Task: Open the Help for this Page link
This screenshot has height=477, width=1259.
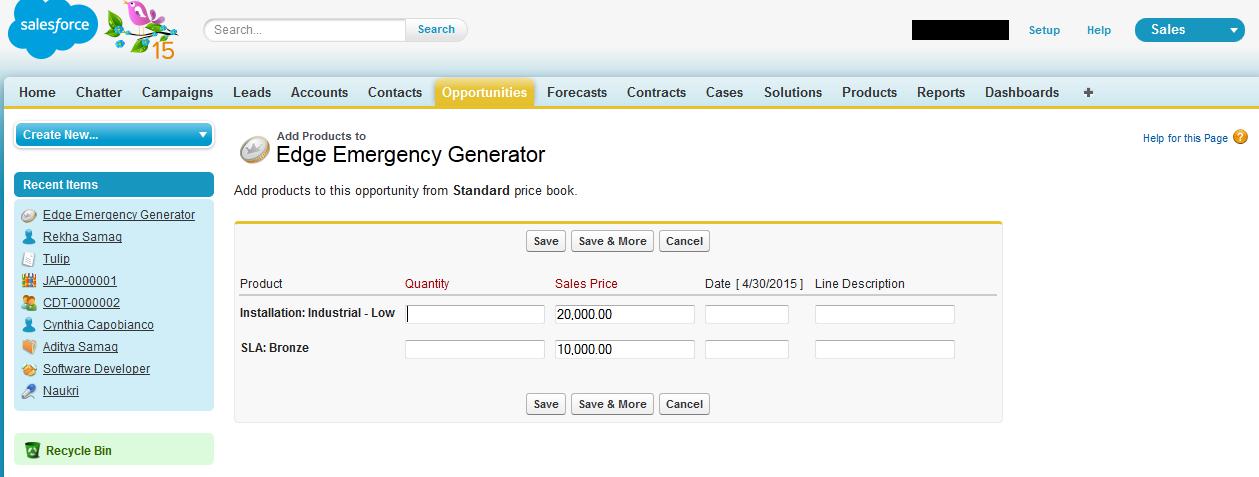Action: (1185, 138)
